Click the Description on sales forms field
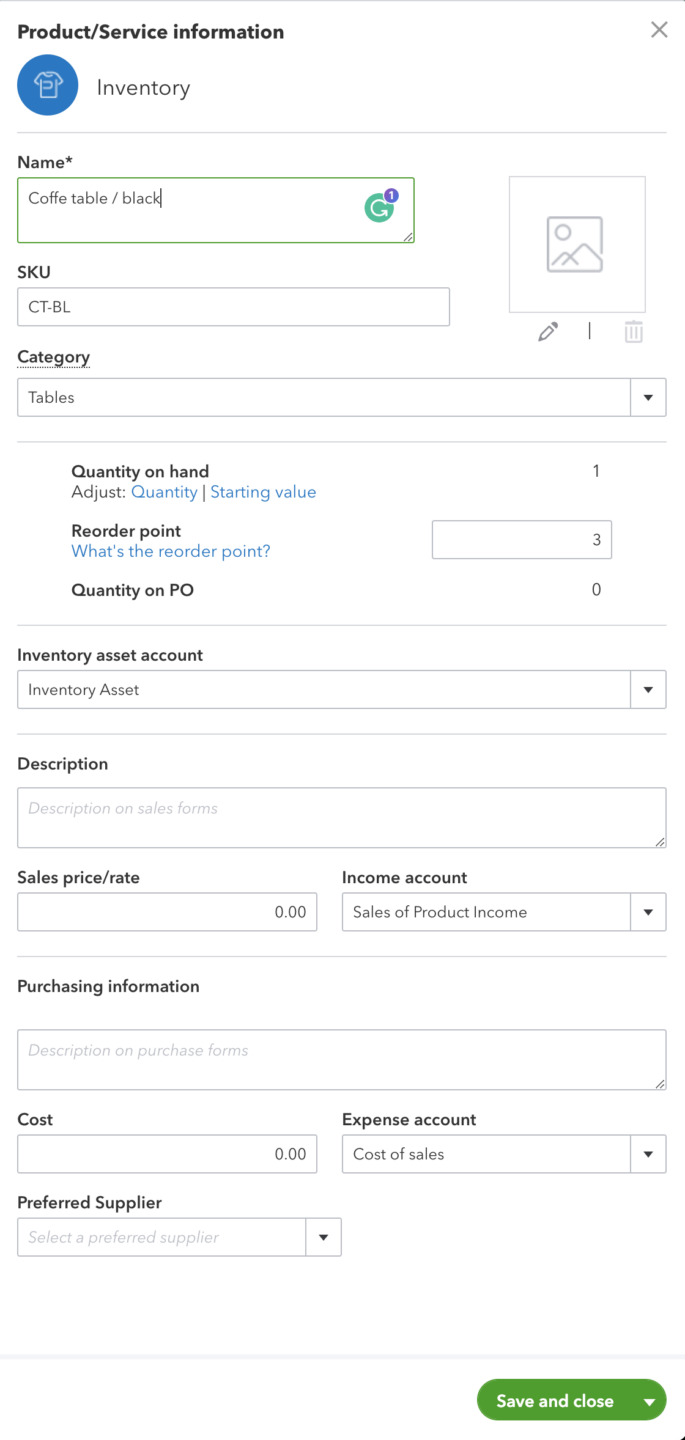Image resolution: width=685 pixels, height=1440 pixels. point(341,817)
